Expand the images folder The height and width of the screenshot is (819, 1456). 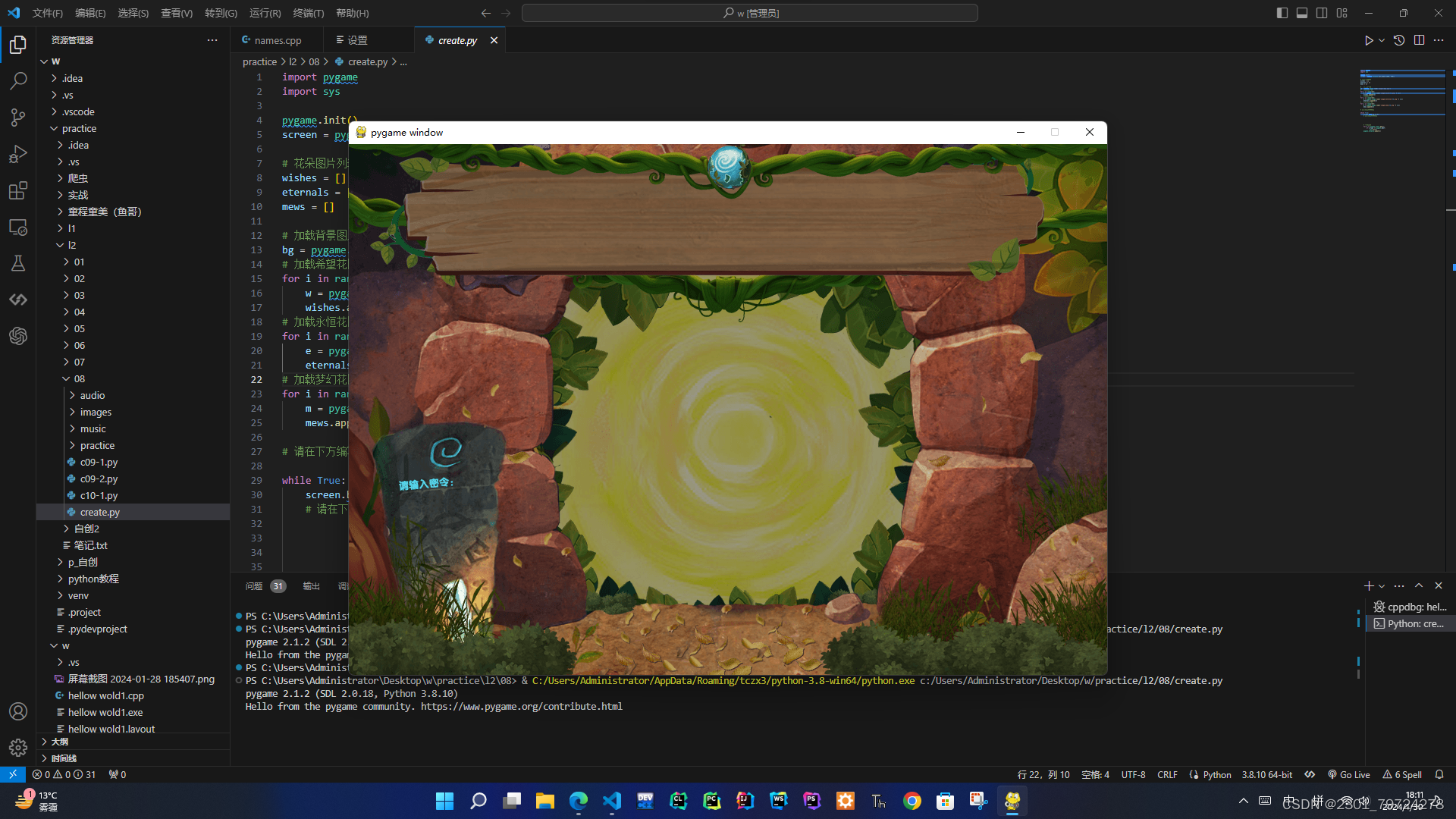pos(96,412)
